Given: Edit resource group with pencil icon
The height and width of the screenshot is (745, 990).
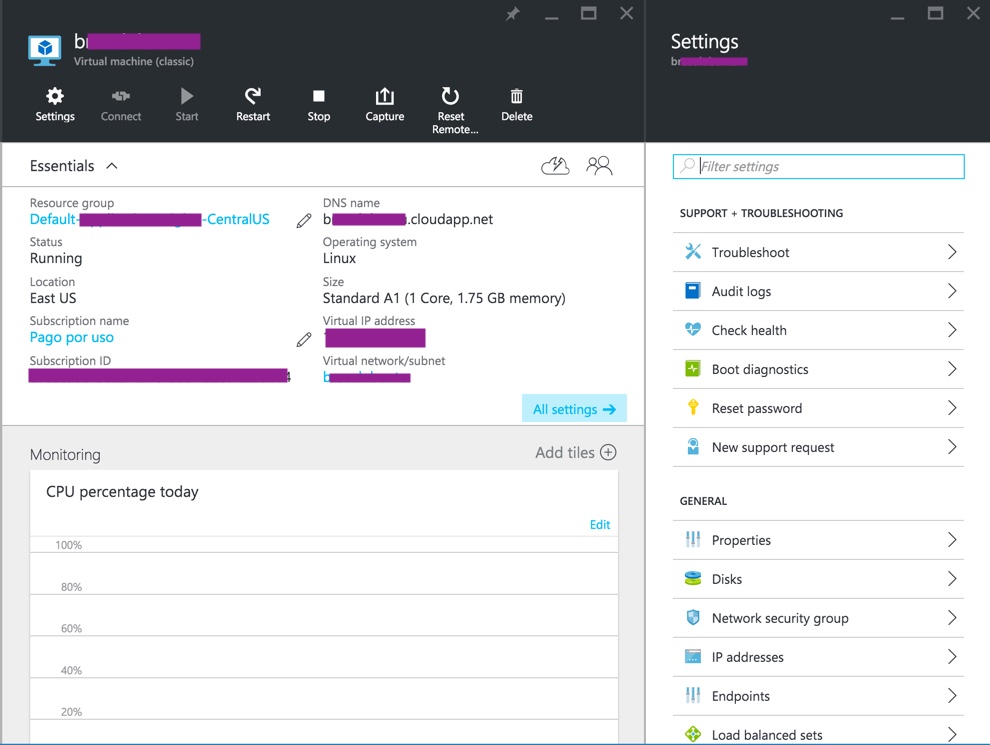Looking at the screenshot, I should [304, 220].
